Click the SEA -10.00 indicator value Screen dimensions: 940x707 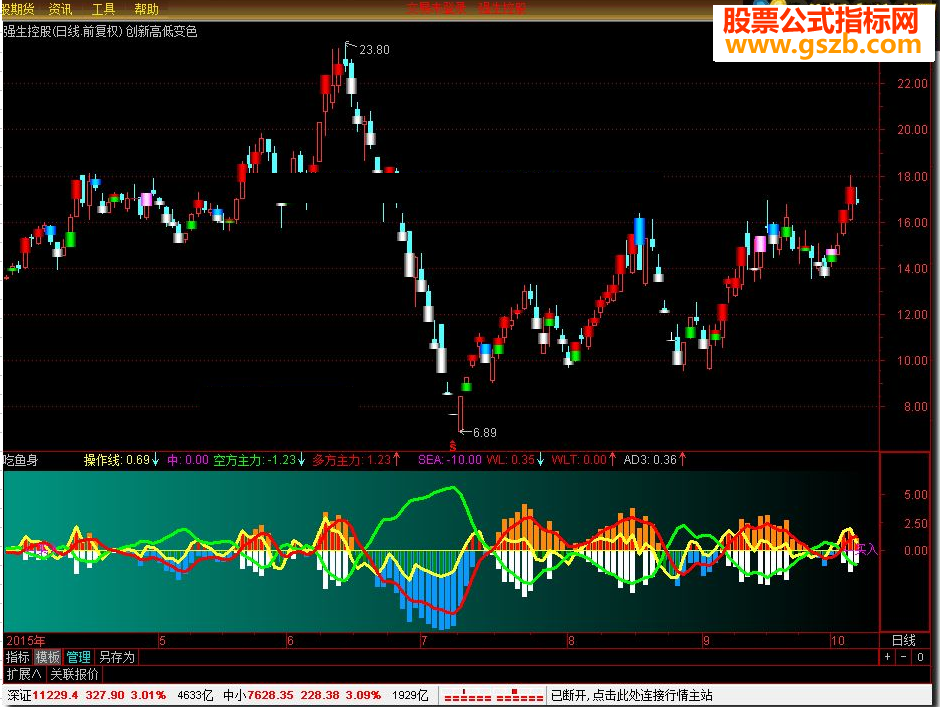(450, 460)
